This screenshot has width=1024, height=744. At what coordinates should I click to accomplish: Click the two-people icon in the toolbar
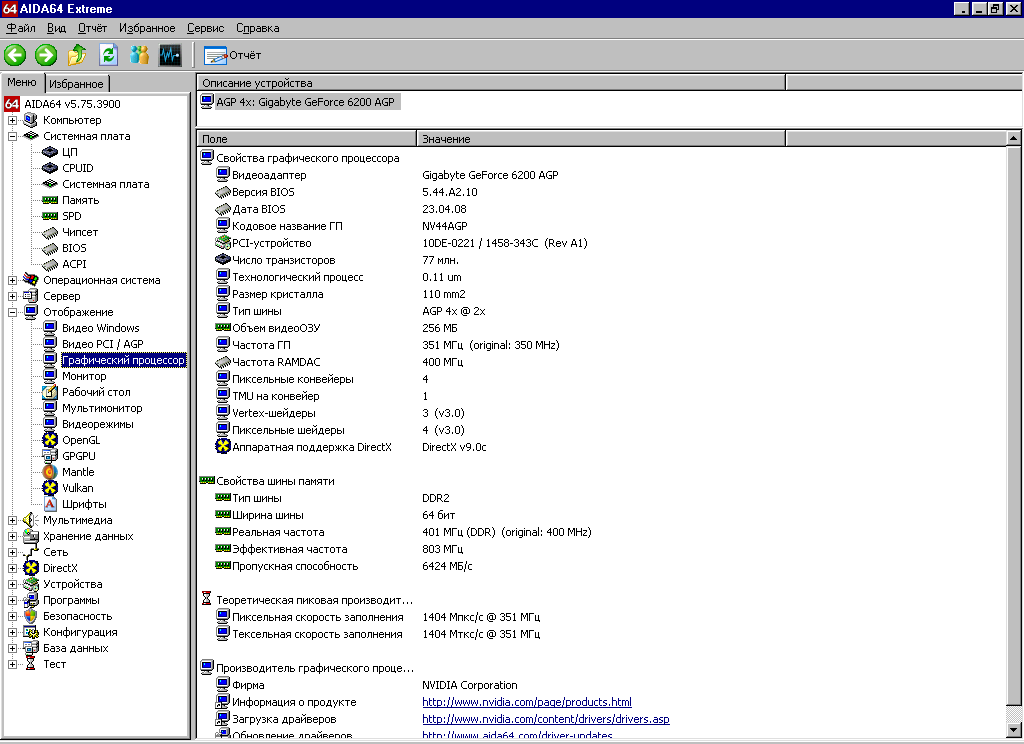(x=139, y=55)
